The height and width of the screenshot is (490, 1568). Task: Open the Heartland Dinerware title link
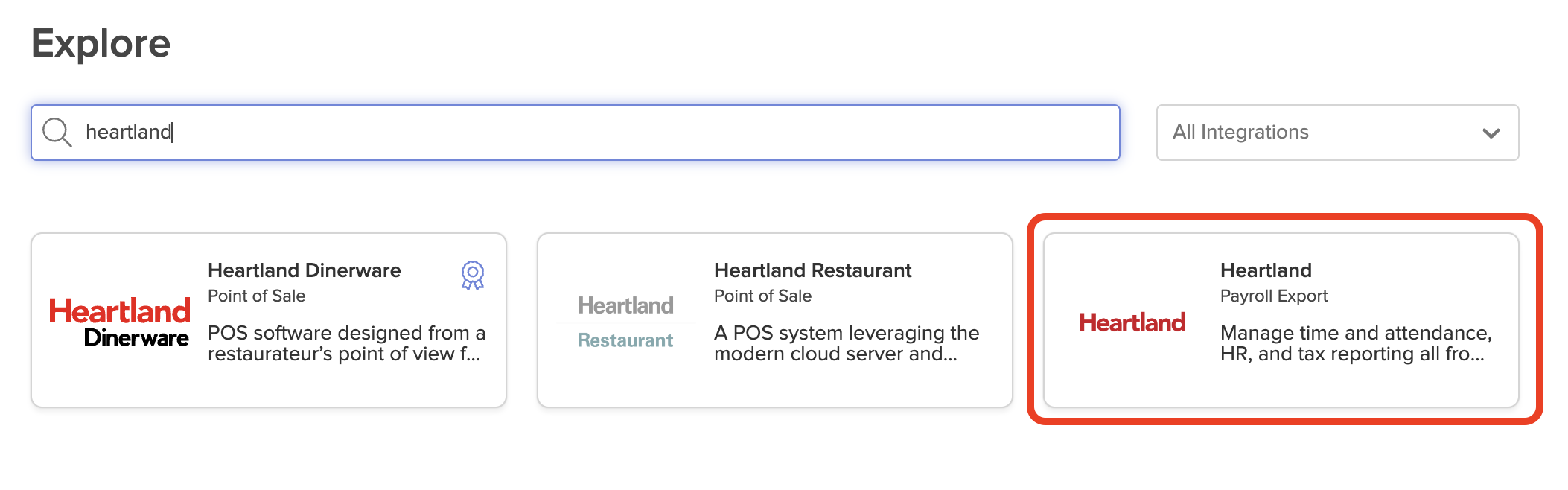click(x=304, y=270)
